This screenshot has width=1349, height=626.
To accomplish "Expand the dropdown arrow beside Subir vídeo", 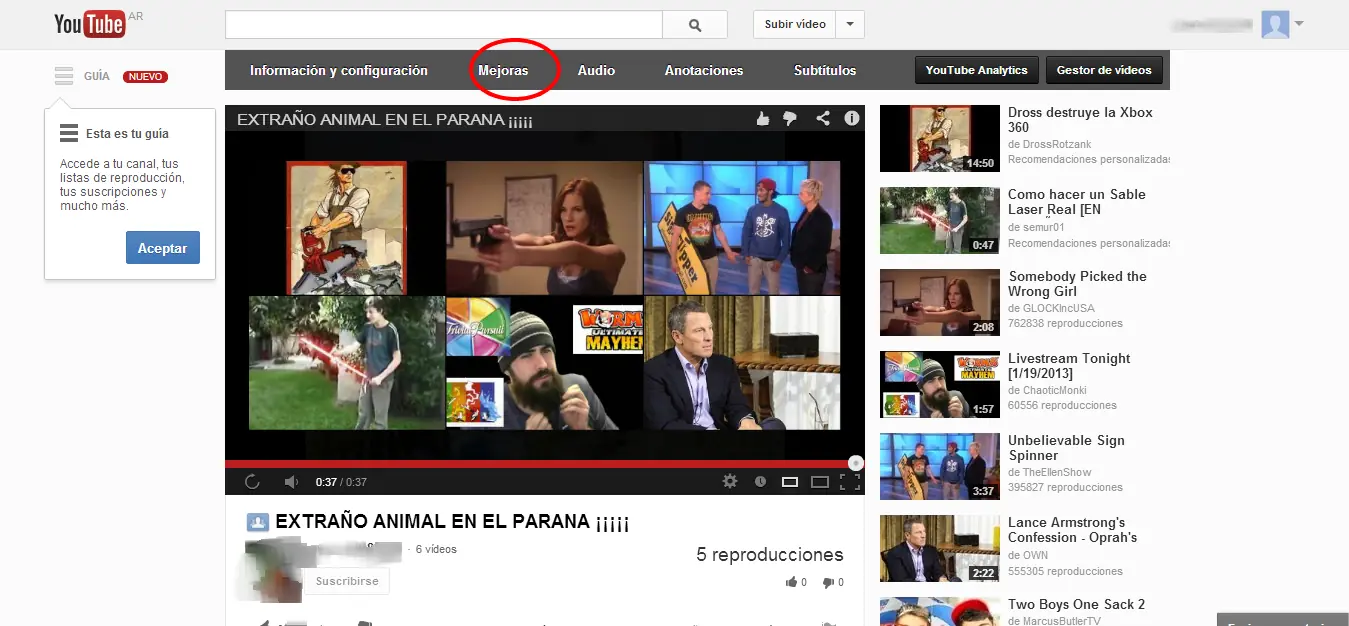I will click(x=850, y=25).
